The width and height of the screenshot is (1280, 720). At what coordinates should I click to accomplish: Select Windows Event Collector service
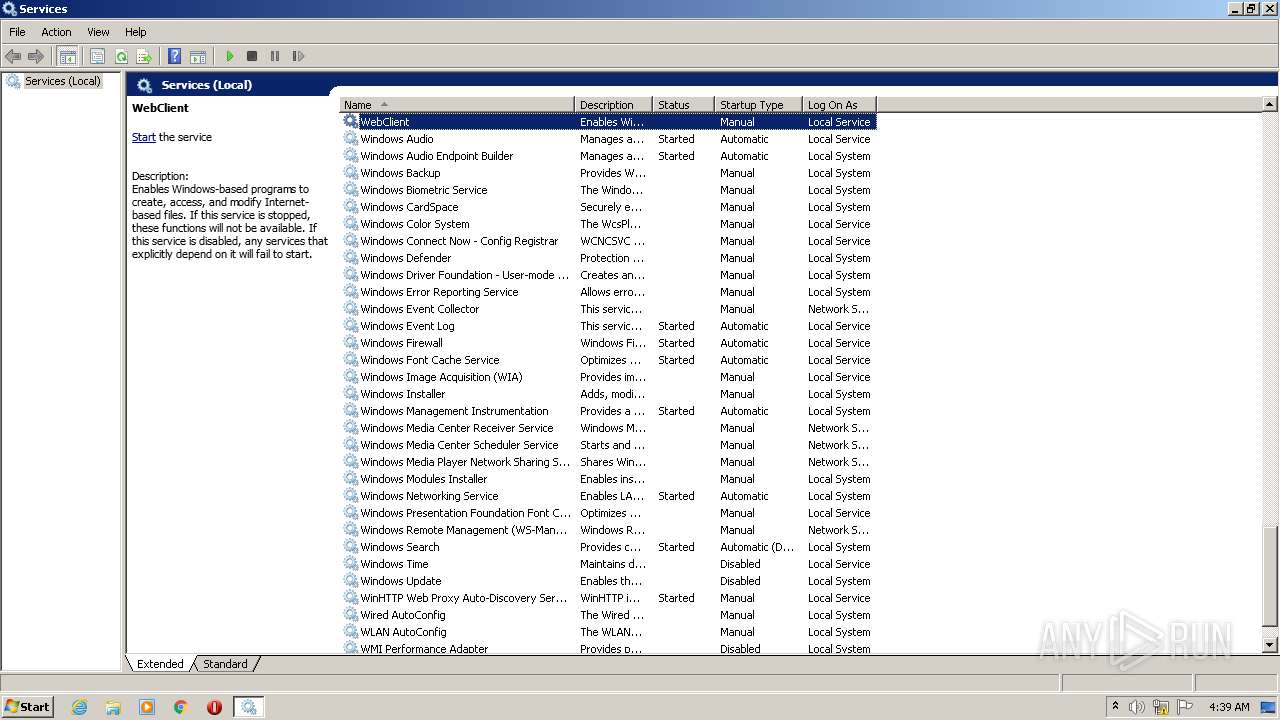(x=608, y=309)
